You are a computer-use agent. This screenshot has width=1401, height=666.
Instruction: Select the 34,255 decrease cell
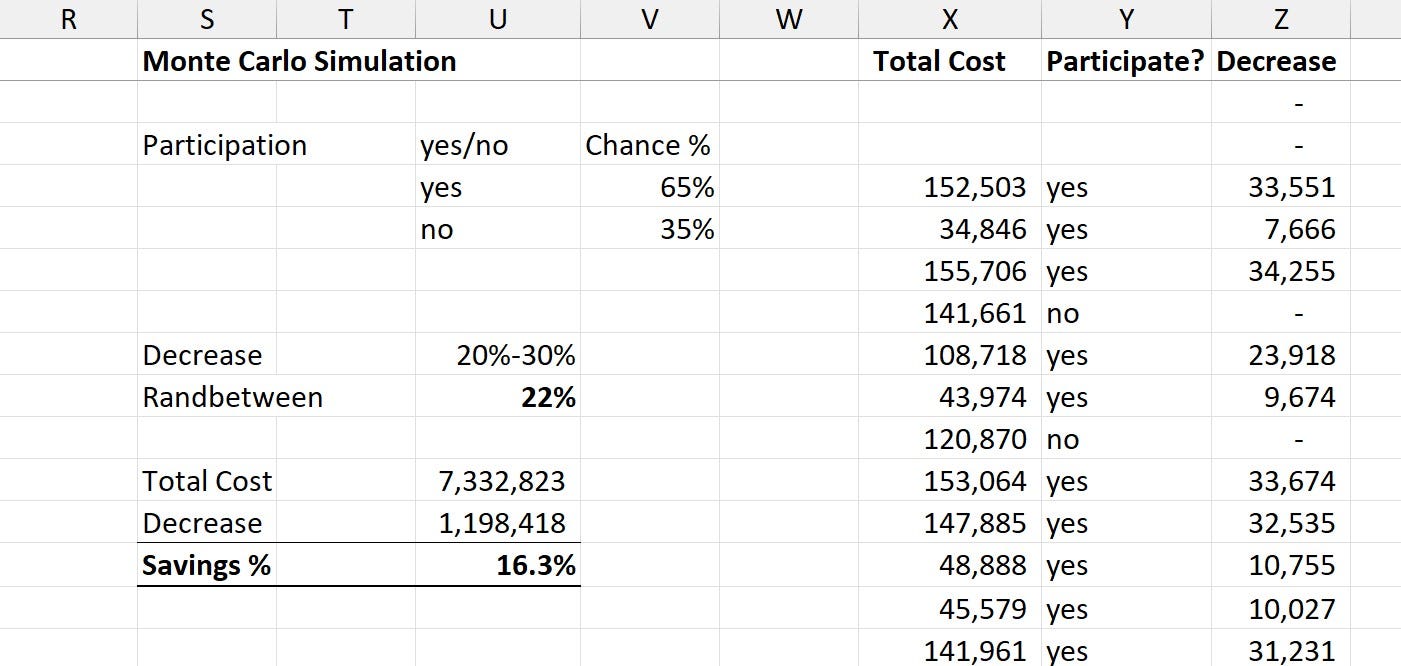pos(1280,271)
